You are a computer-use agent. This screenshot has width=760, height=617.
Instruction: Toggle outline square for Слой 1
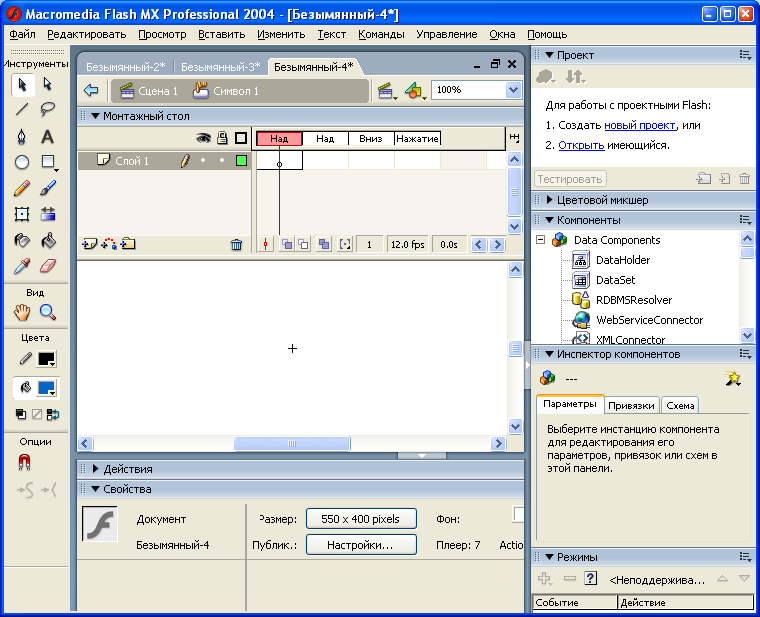[x=241, y=160]
